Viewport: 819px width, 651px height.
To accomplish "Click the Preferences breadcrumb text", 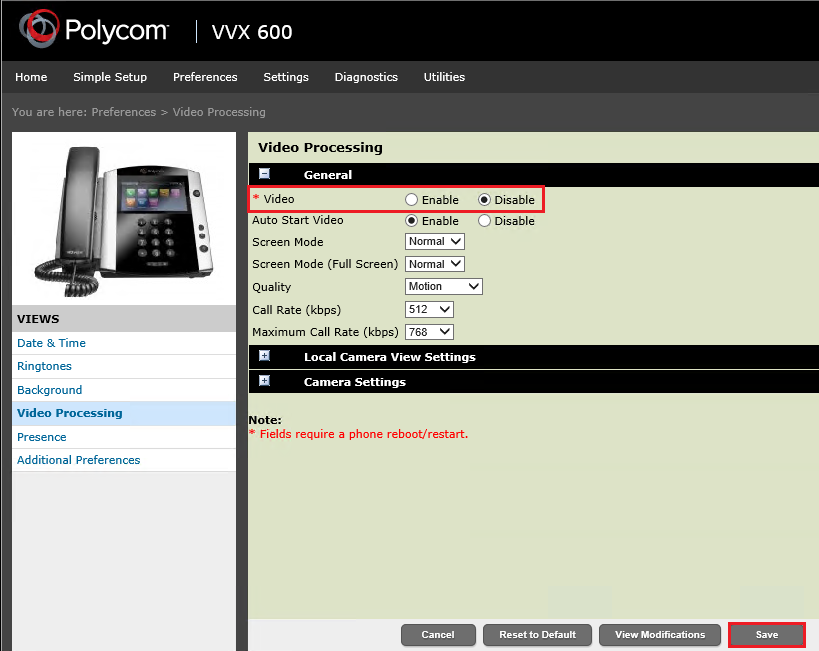I will (x=124, y=112).
